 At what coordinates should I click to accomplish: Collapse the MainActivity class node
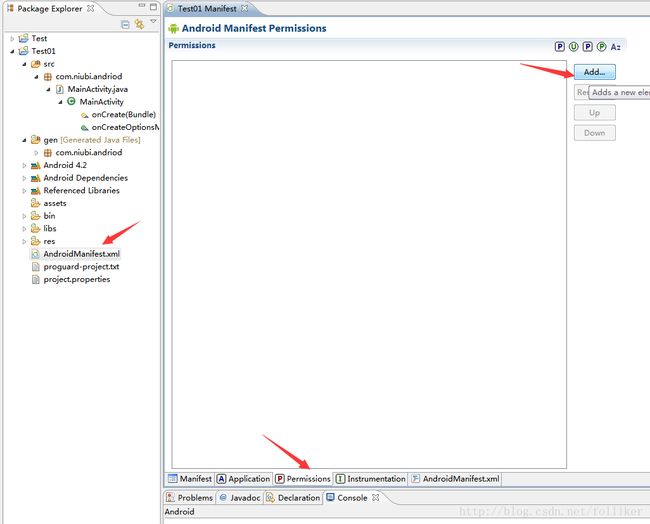[60, 102]
